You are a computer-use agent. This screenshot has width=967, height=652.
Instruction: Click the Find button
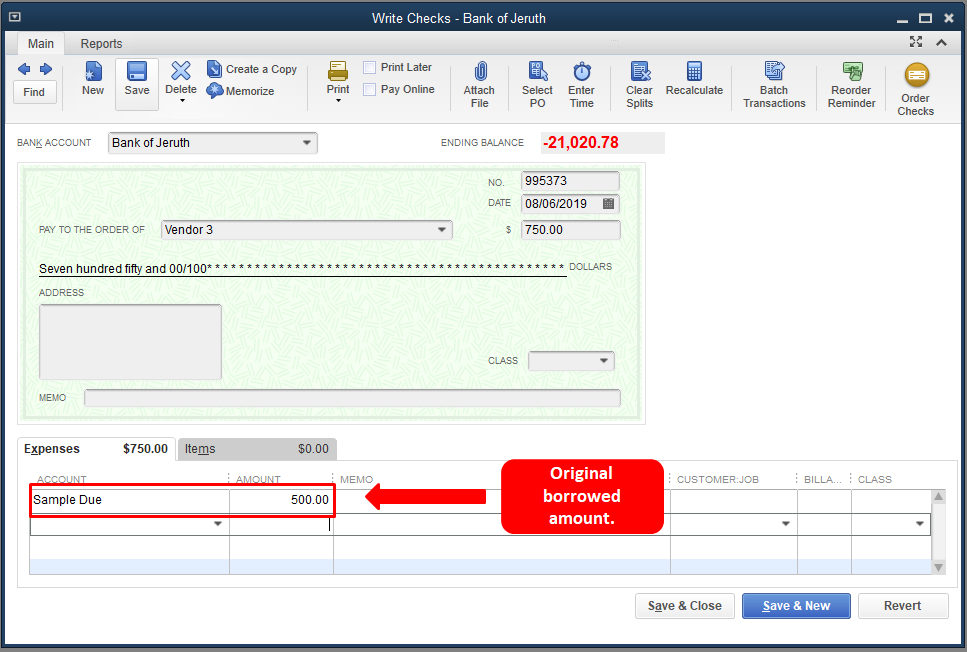34,92
